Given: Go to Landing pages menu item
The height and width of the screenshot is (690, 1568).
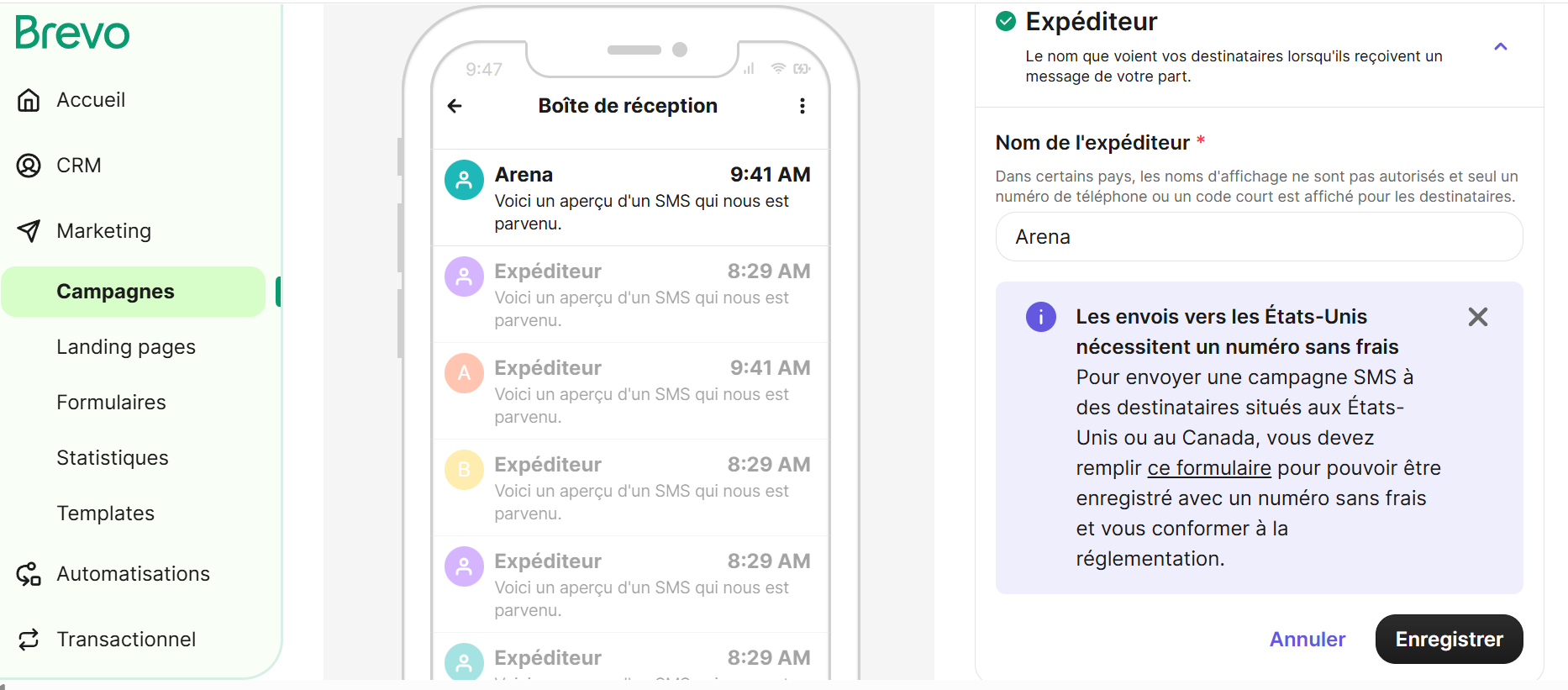Looking at the screenshot, I should pos(126,347).
